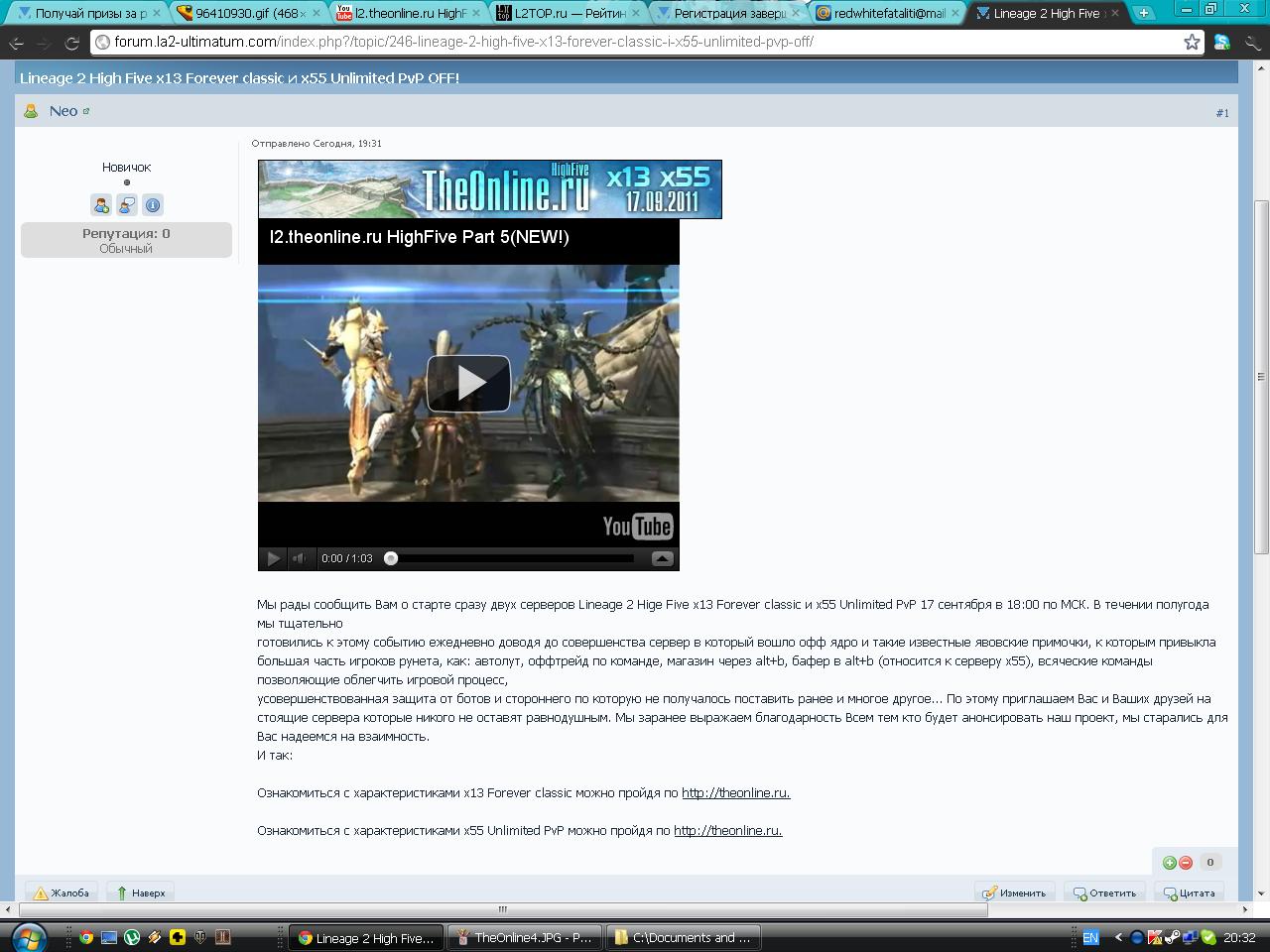Viewport: 1270px width, 952px height.
Task: Click the post timestamp Отправлено Сегодня, 19:31
Action: 317,144
